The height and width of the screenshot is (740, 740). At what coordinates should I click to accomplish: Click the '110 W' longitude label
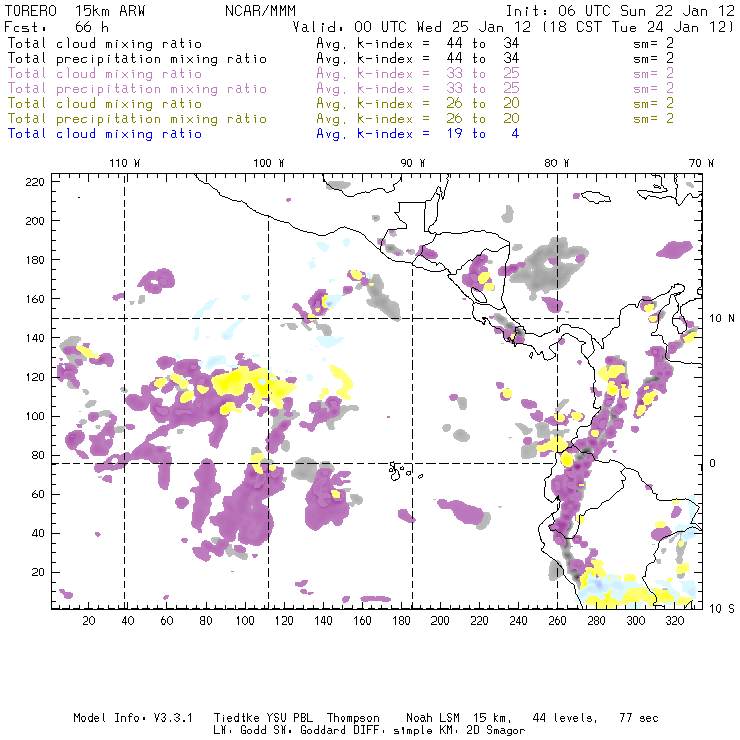coord(125,163)
